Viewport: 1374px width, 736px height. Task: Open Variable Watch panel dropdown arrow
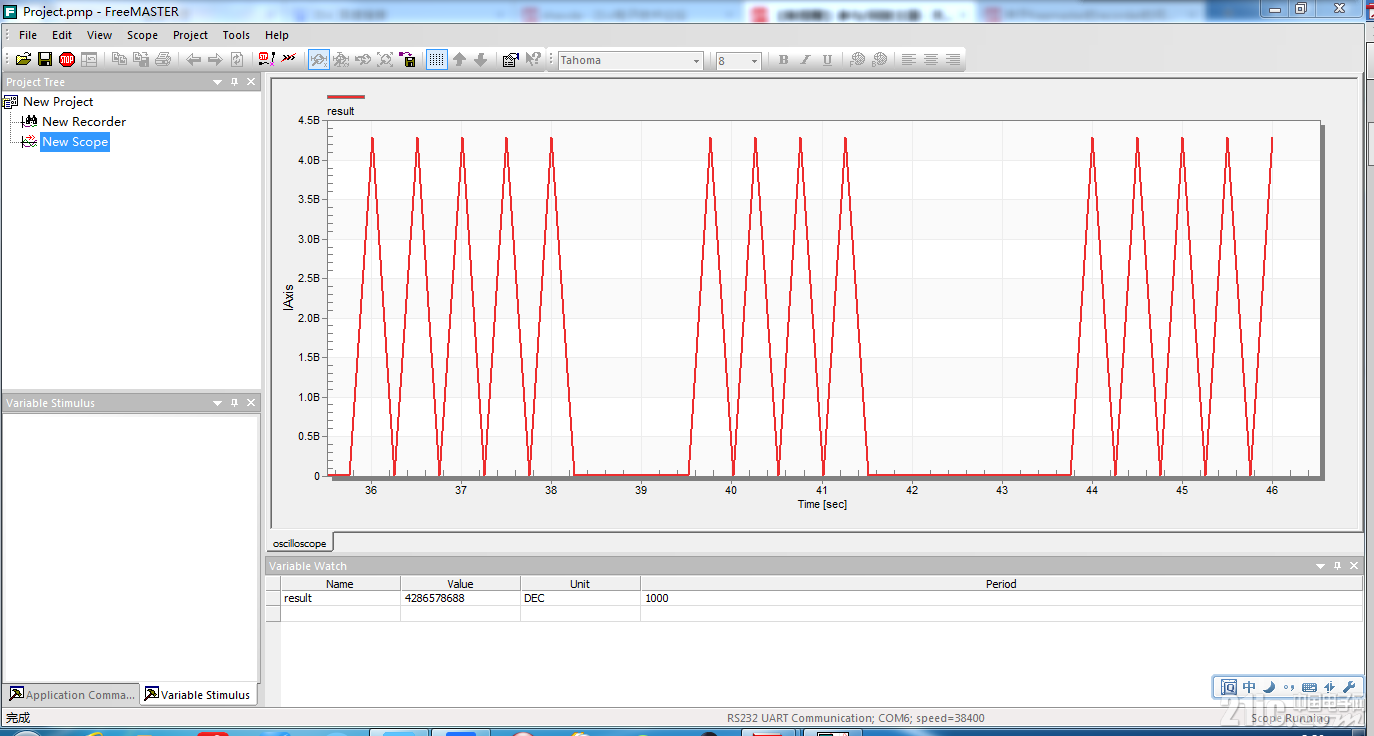click(x=1321, y=566)
